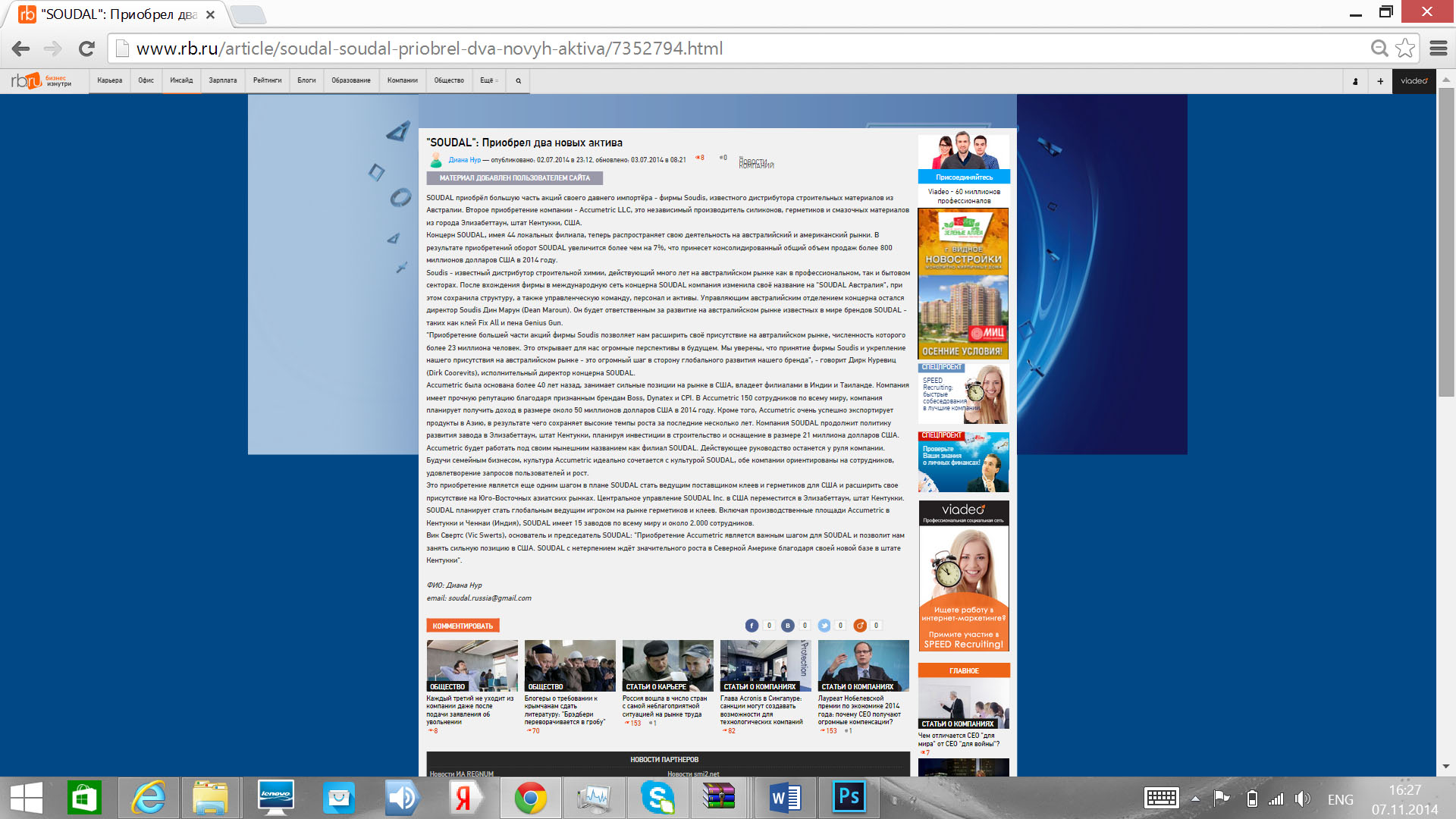Open the site search magnifier in navigation
1456x819 pixels.
519,80
